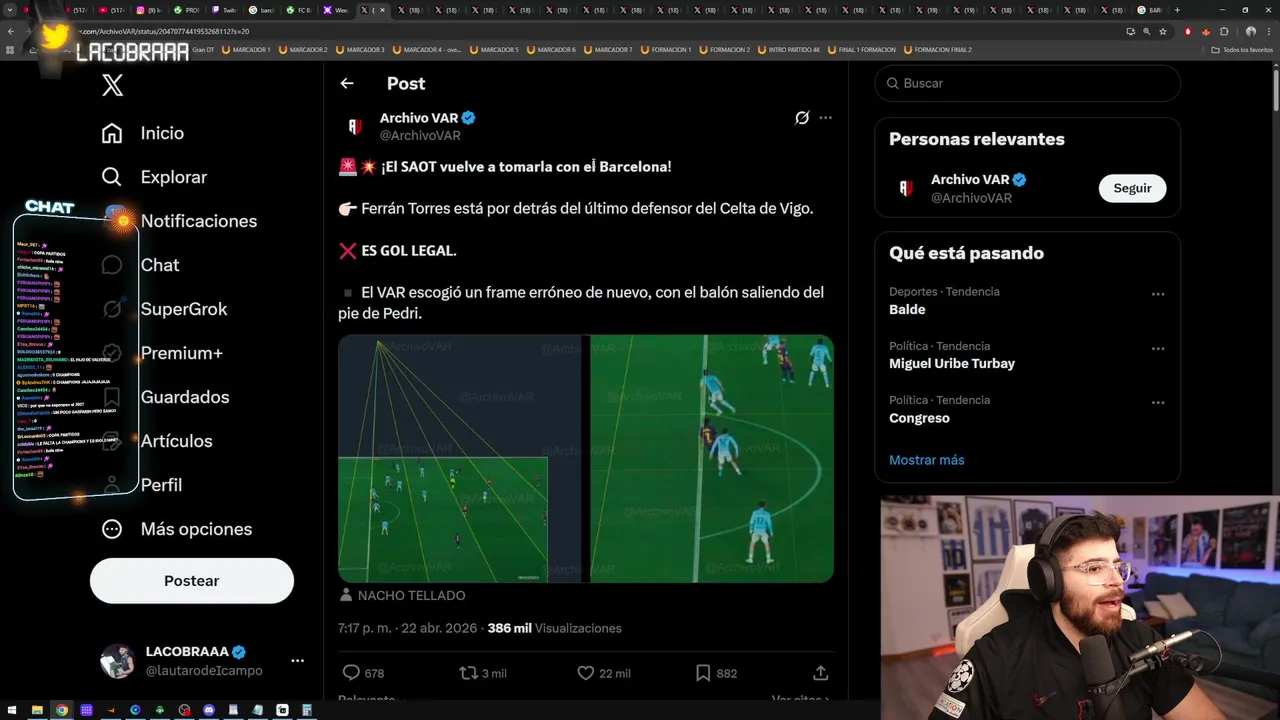1280x720 pixels.
Task: Open MARCADOR 3 bookmark
Action: pyautogui.click(x=360, y=49)
